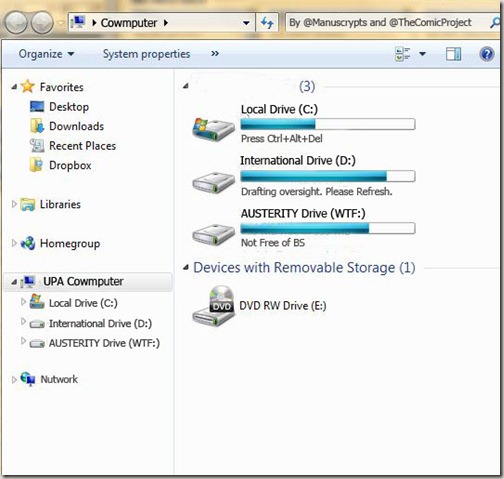Expand the Nutwork node

coord(14,380)
